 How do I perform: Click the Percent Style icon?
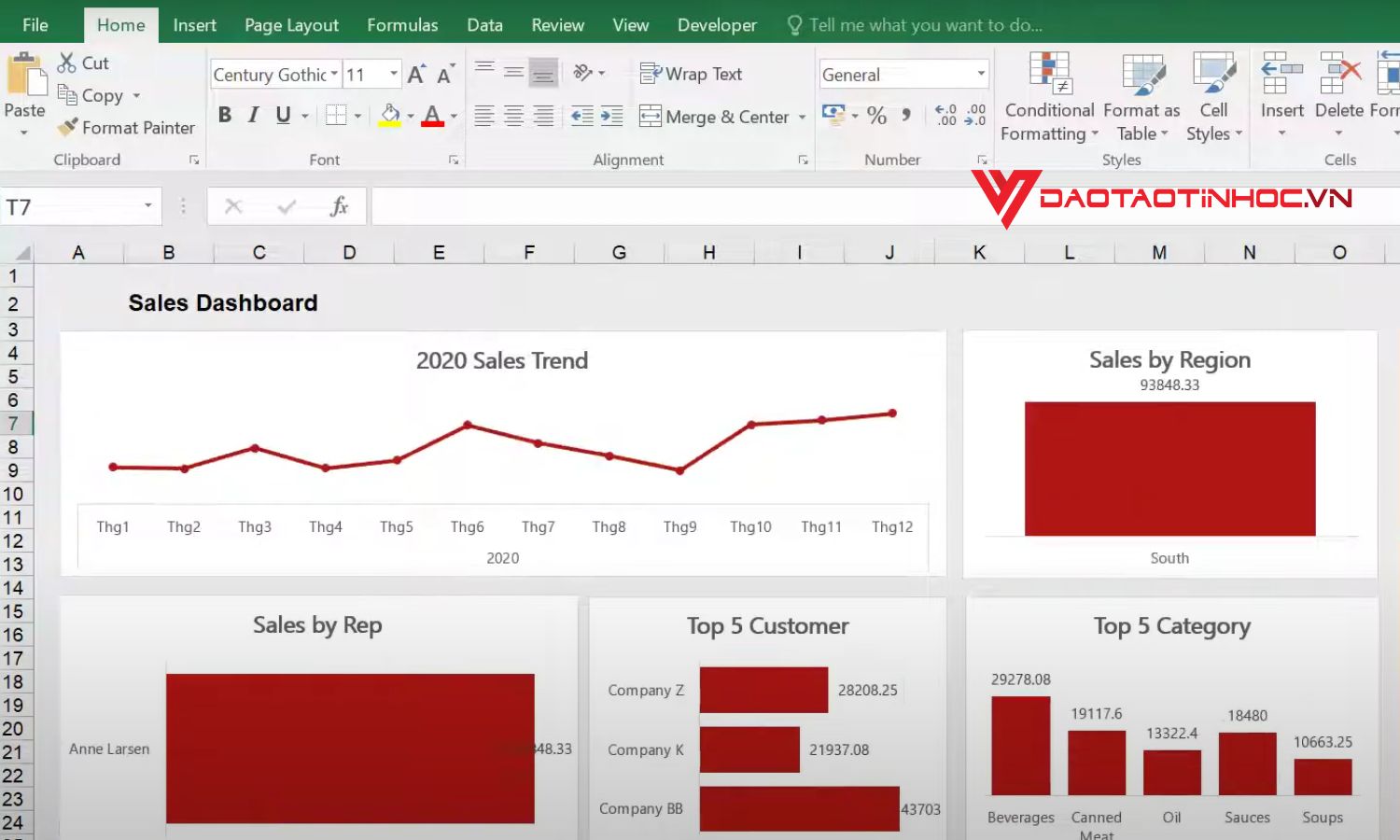point(875,115)
